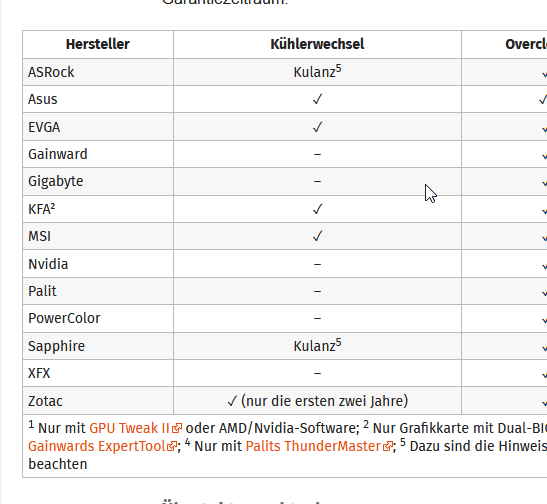Click Kulanz text in the ASRock row

[314, 72]
